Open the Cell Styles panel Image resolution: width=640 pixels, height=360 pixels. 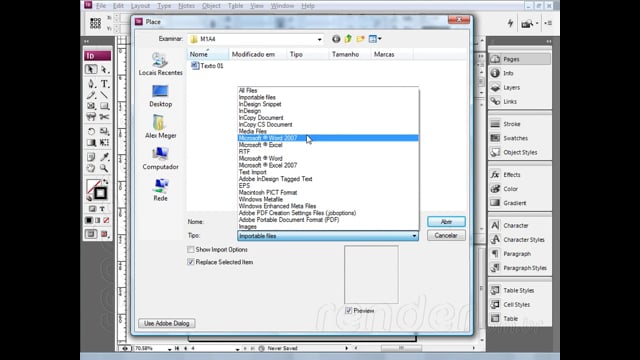pyautogui.click(x=520, y=304)
